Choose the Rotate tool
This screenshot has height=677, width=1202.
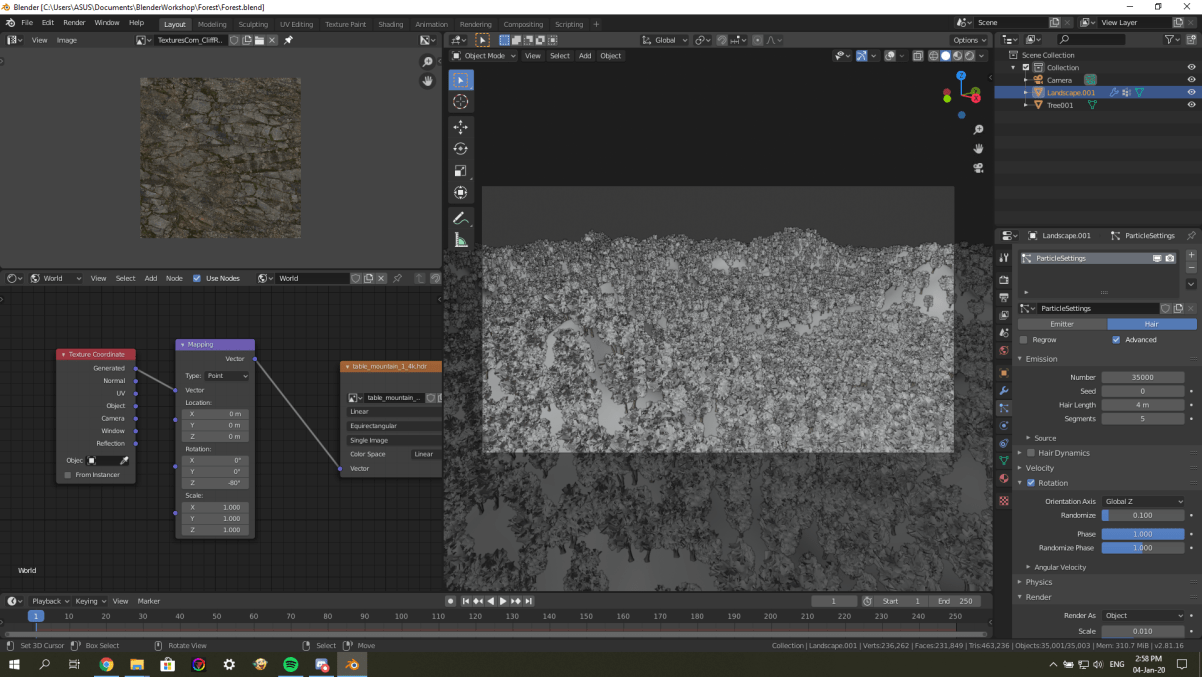coord(460,149)
